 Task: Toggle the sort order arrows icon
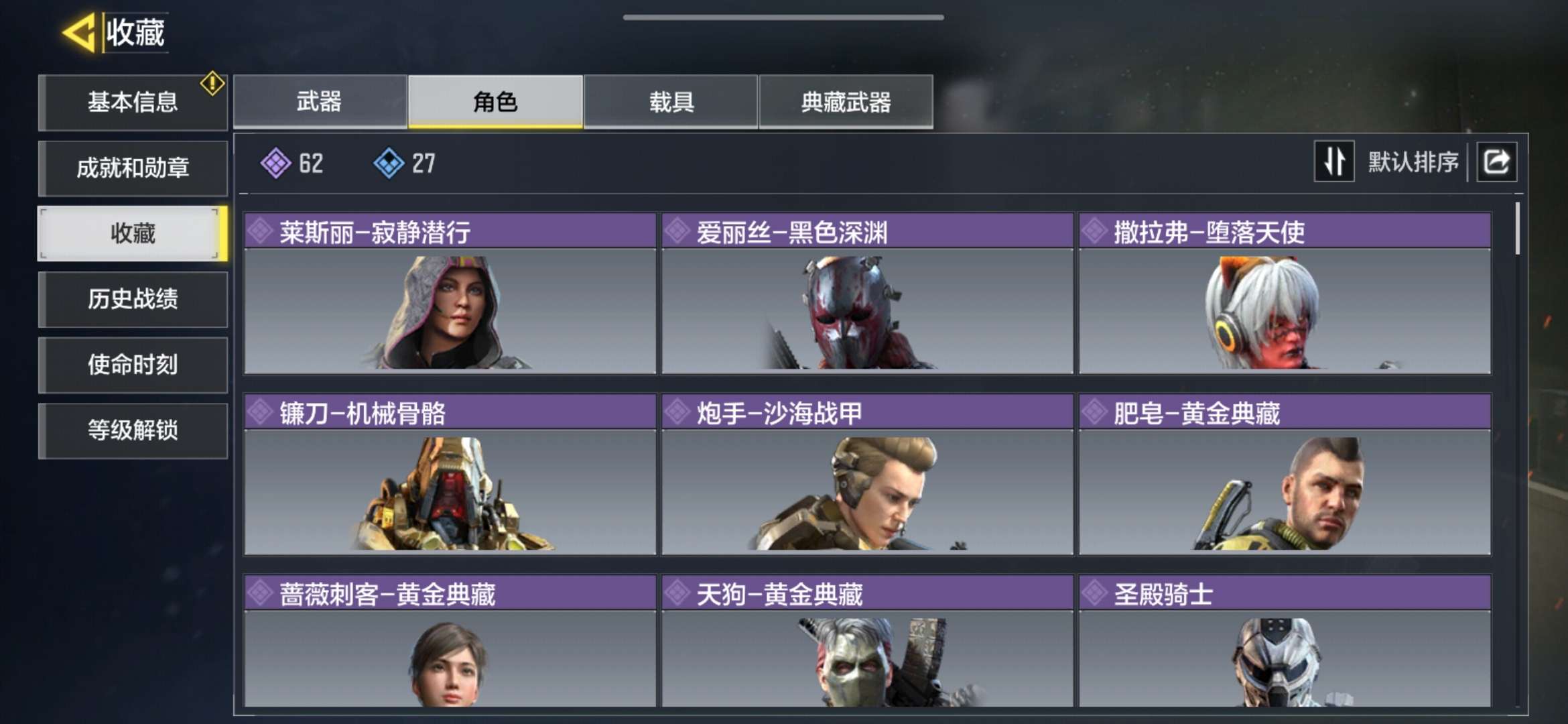tap(1334, 162)
